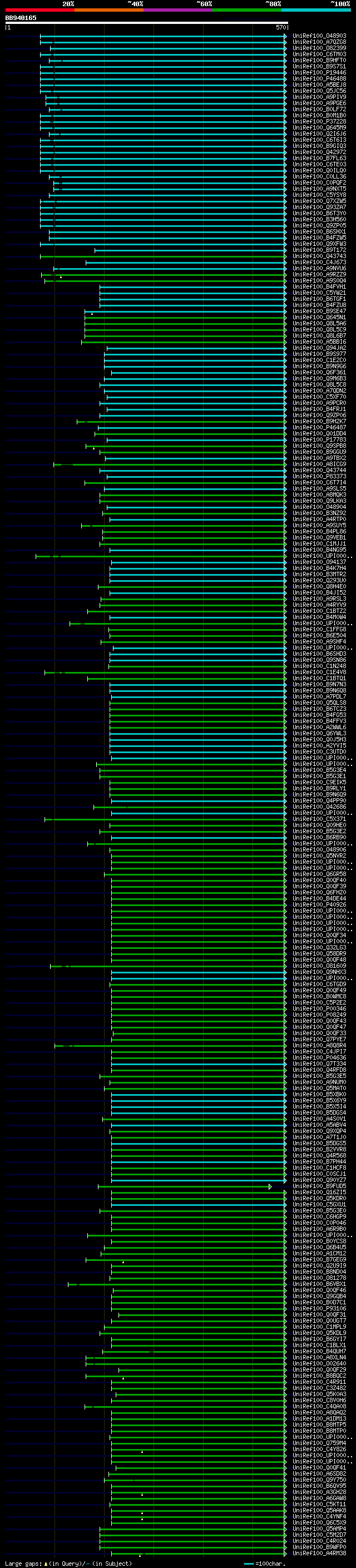
Task: Select label UniRef100_C0LL36
Action: tap(319, 176)
